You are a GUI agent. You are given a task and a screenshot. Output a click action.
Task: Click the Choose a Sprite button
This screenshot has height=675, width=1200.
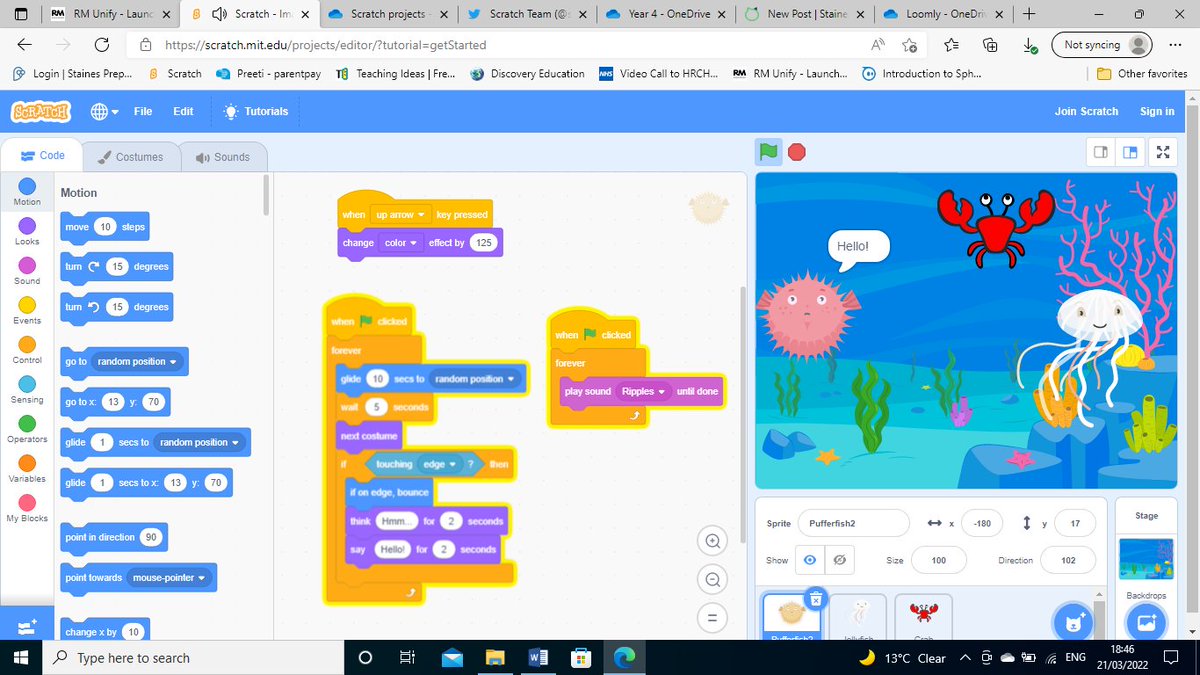pyautogui.click(x=1074, y=622)
